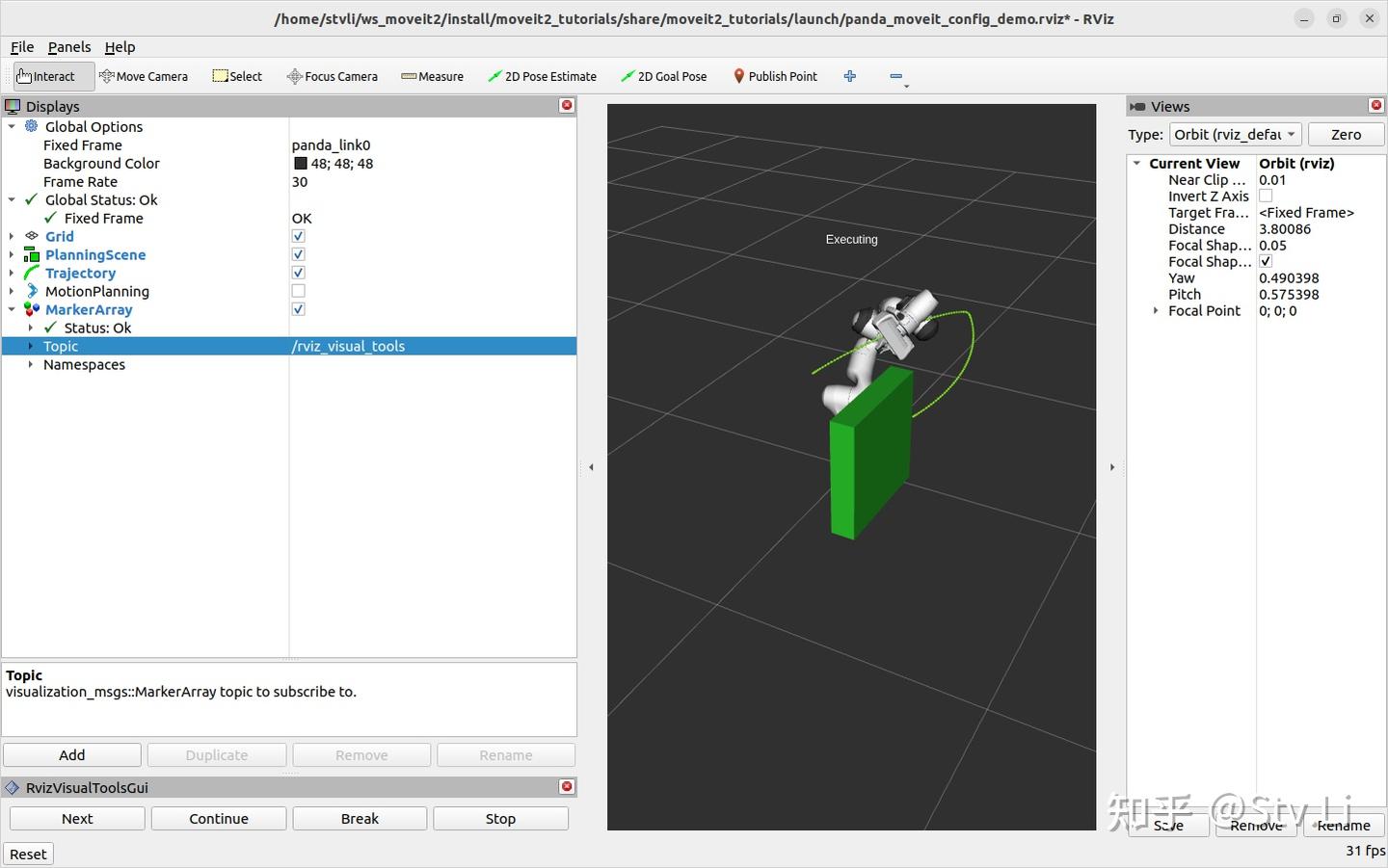Disable the Trajectory display checkbox
Image resolution: width=1388 pixels, height=868 pixels.
298,273
